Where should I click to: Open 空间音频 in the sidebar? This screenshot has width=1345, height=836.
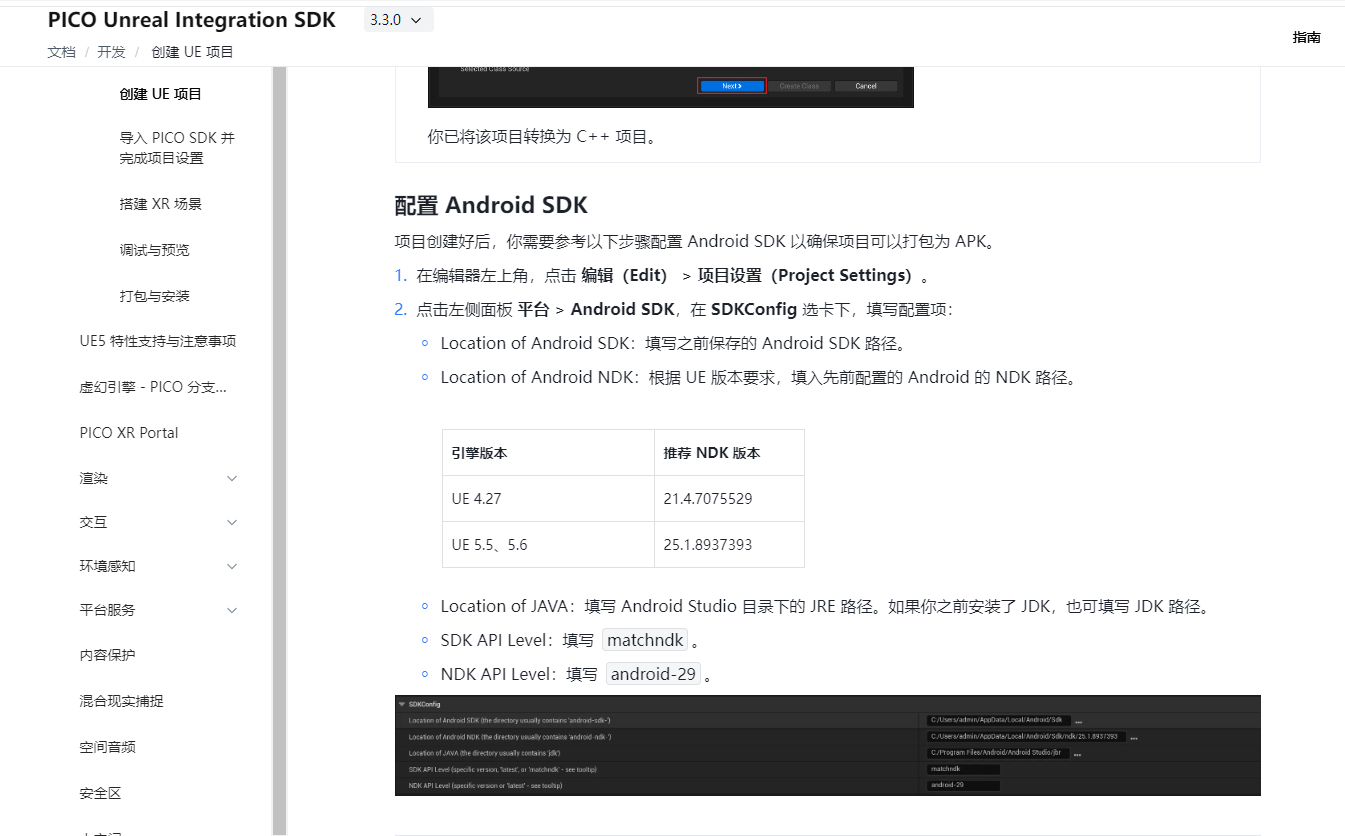[107, 748]
